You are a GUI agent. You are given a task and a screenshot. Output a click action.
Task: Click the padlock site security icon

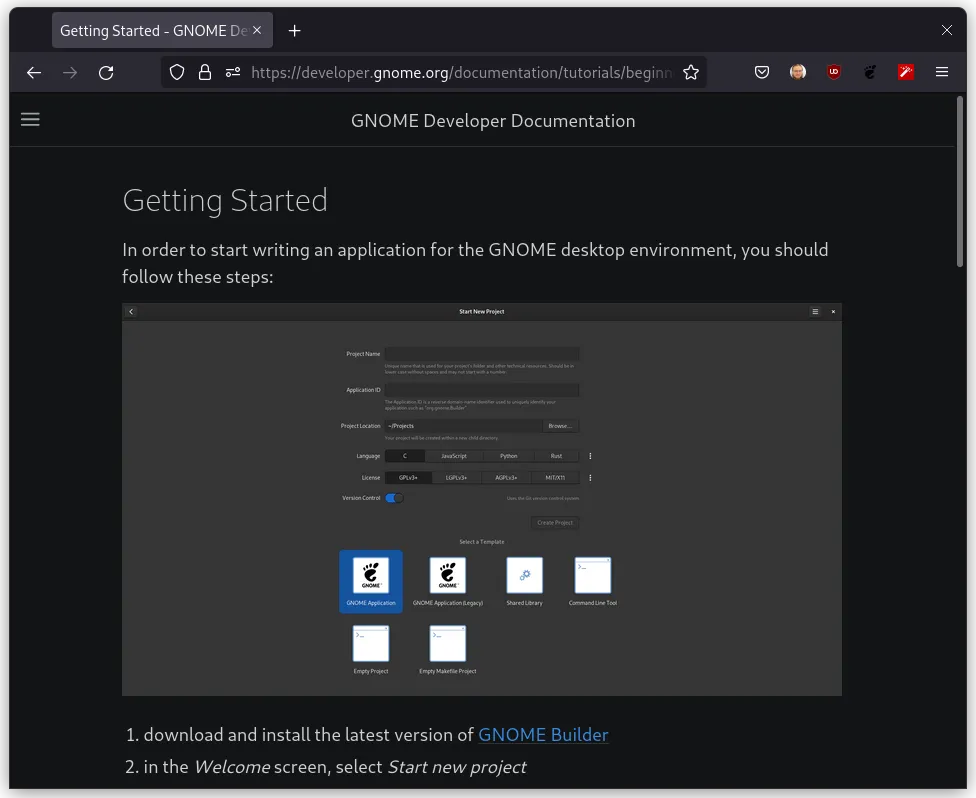click(205, 72)
